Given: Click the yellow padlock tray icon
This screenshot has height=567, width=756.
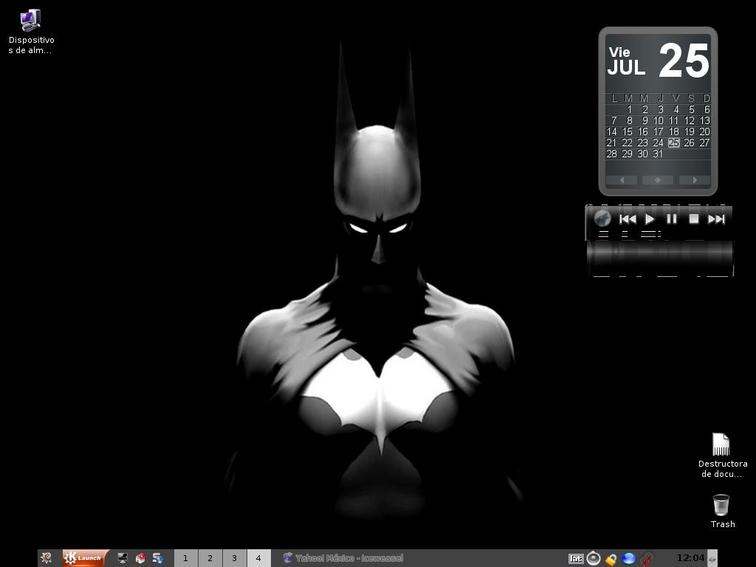Looking at the screenshot, I should coord(611,559).
